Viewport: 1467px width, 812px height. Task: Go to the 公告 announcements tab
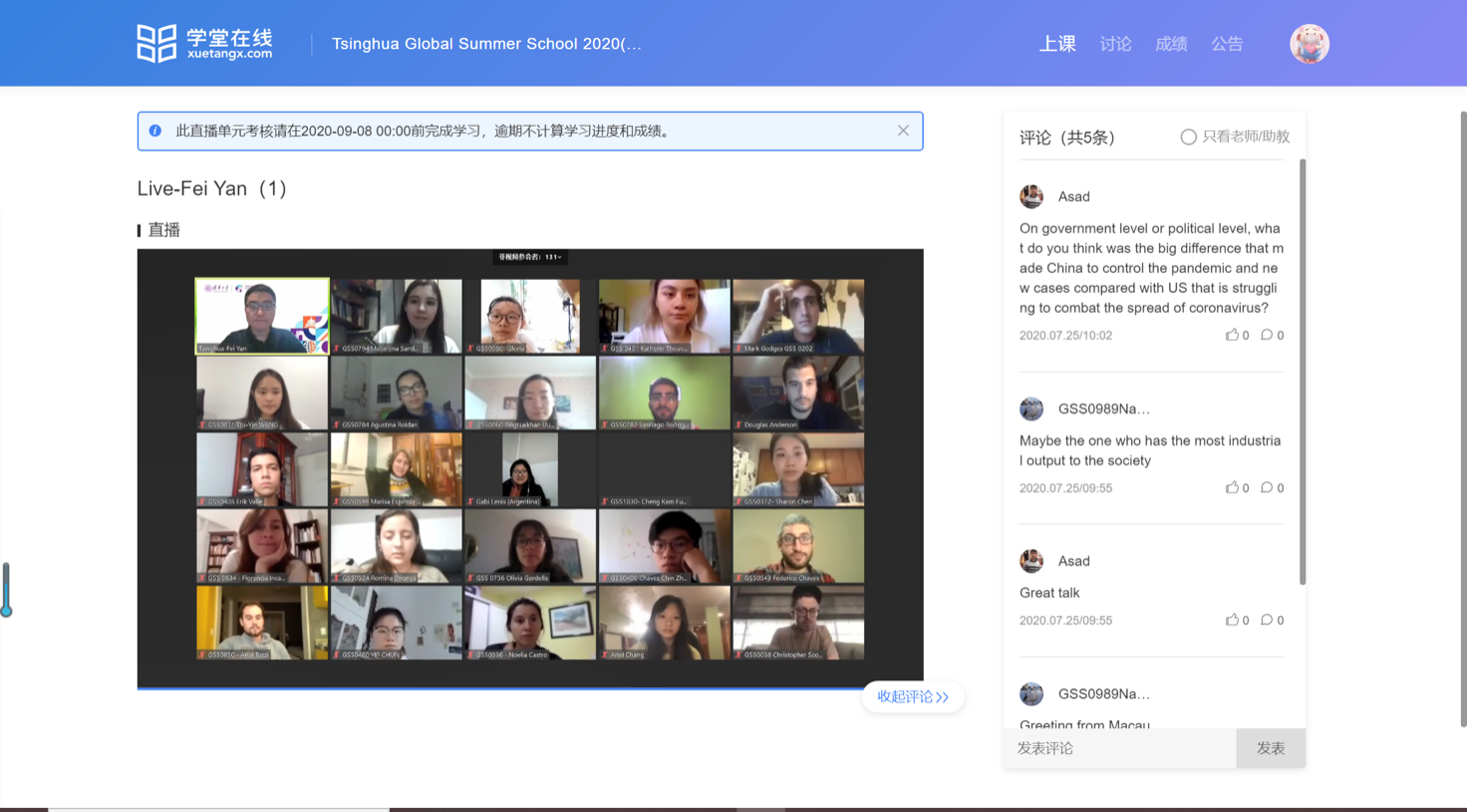click(x=1227, y=44)
